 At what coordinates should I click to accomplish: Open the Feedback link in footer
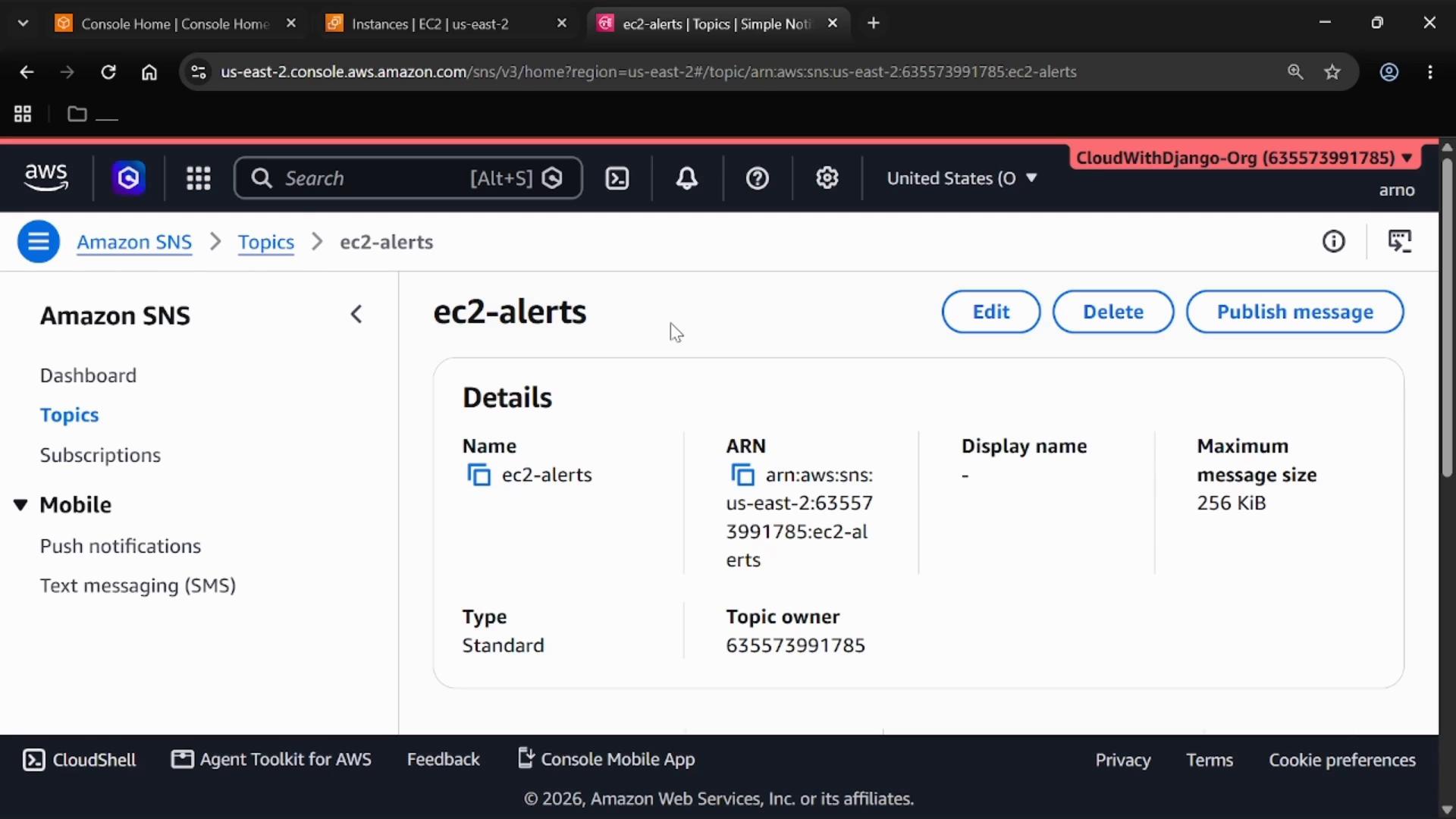pyautogui.click(x=443, y=760)
